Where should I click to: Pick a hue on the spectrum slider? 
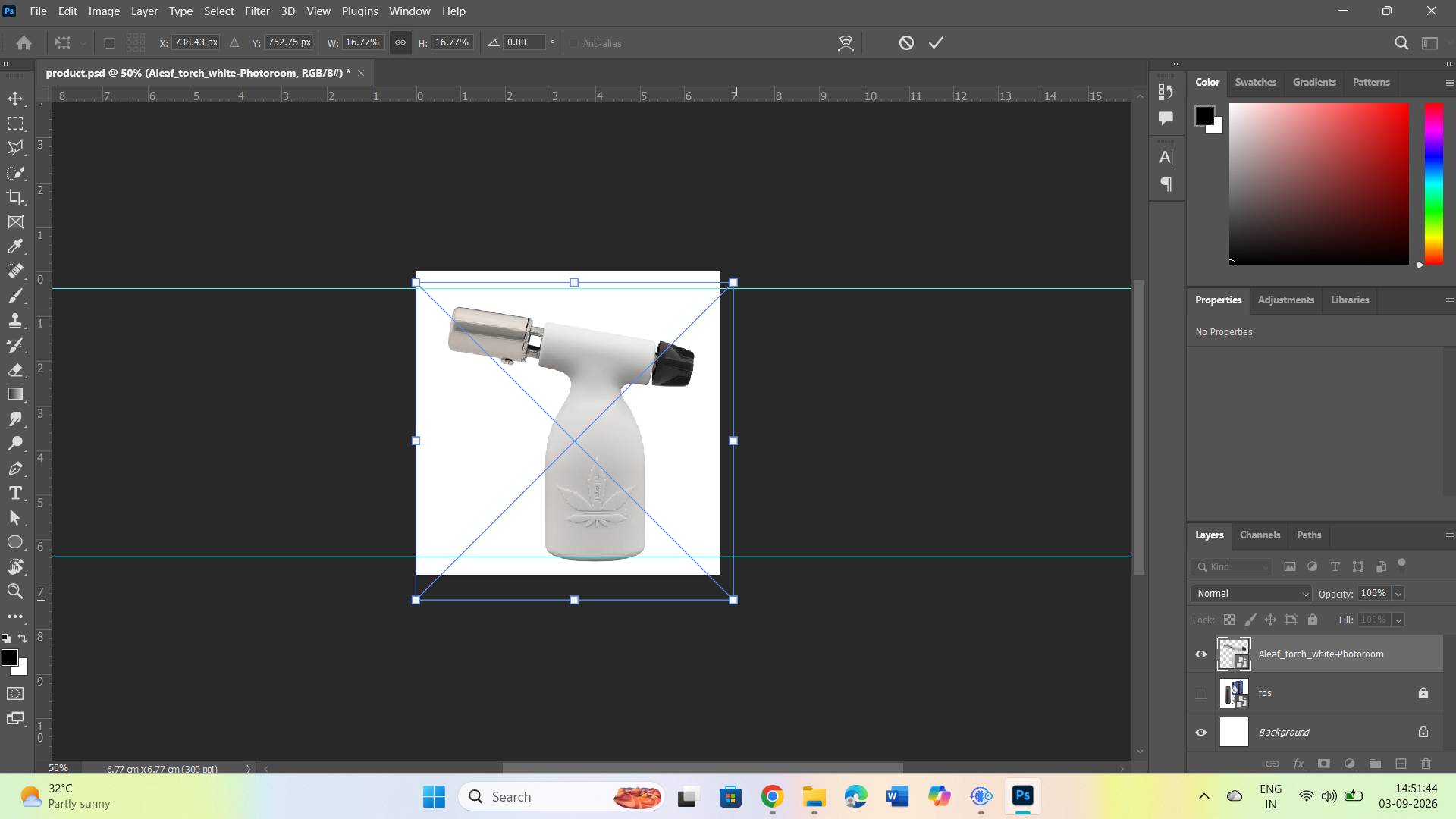[x=1433, y=184]
